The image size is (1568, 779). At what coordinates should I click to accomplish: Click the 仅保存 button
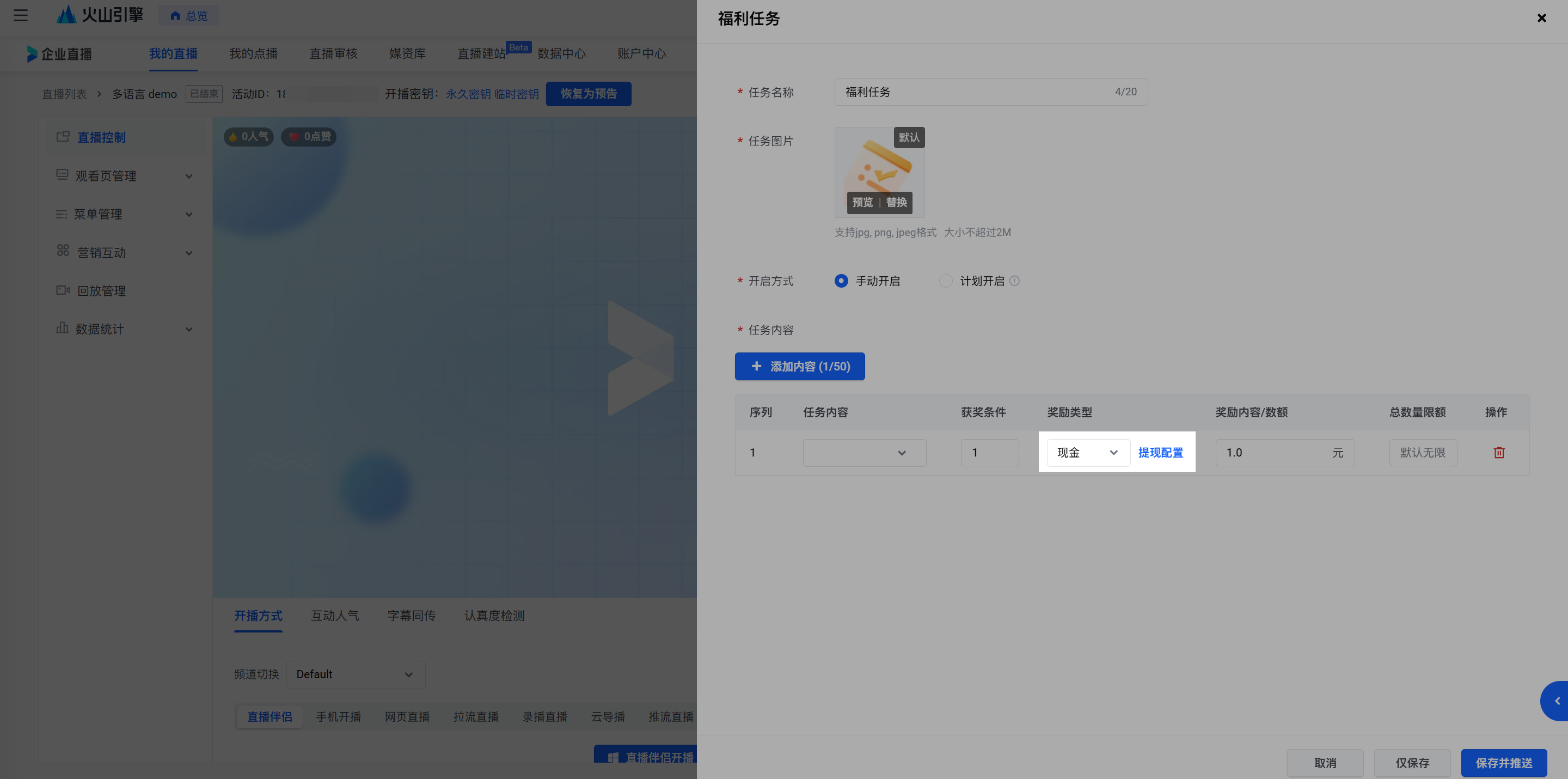[x=1412, y=763]
